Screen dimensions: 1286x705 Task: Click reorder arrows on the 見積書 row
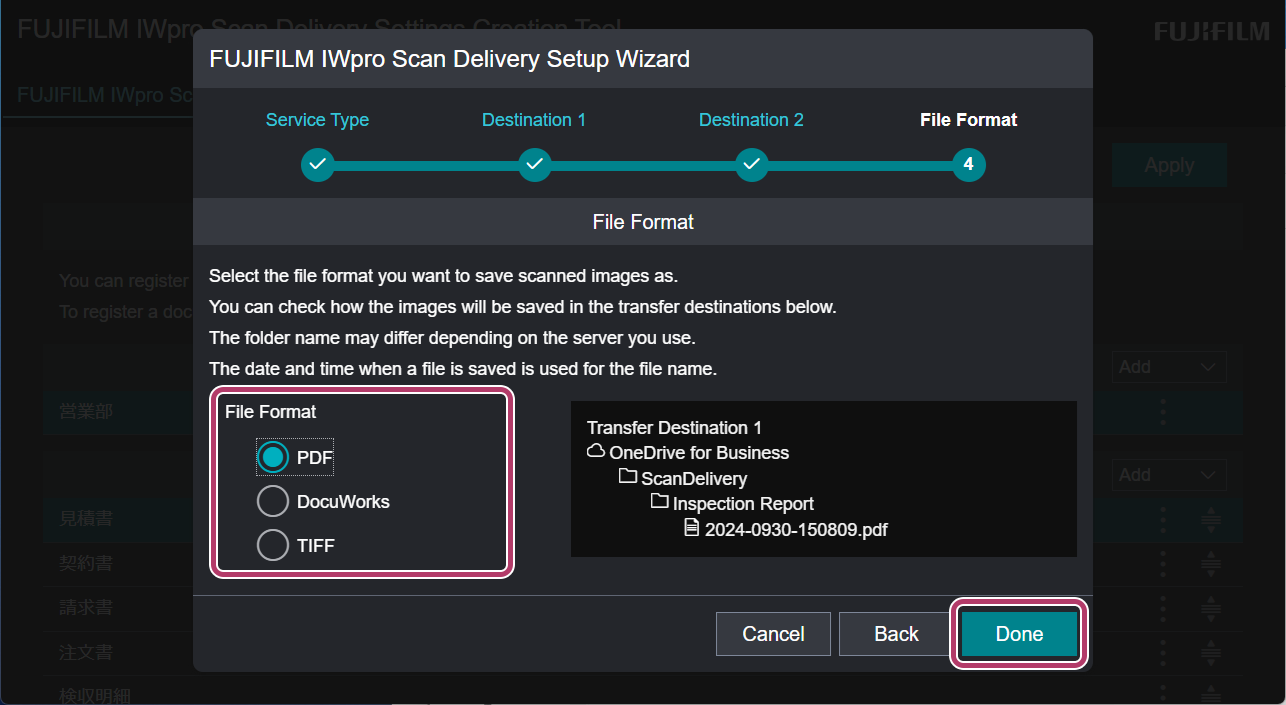pos(1211,520)
